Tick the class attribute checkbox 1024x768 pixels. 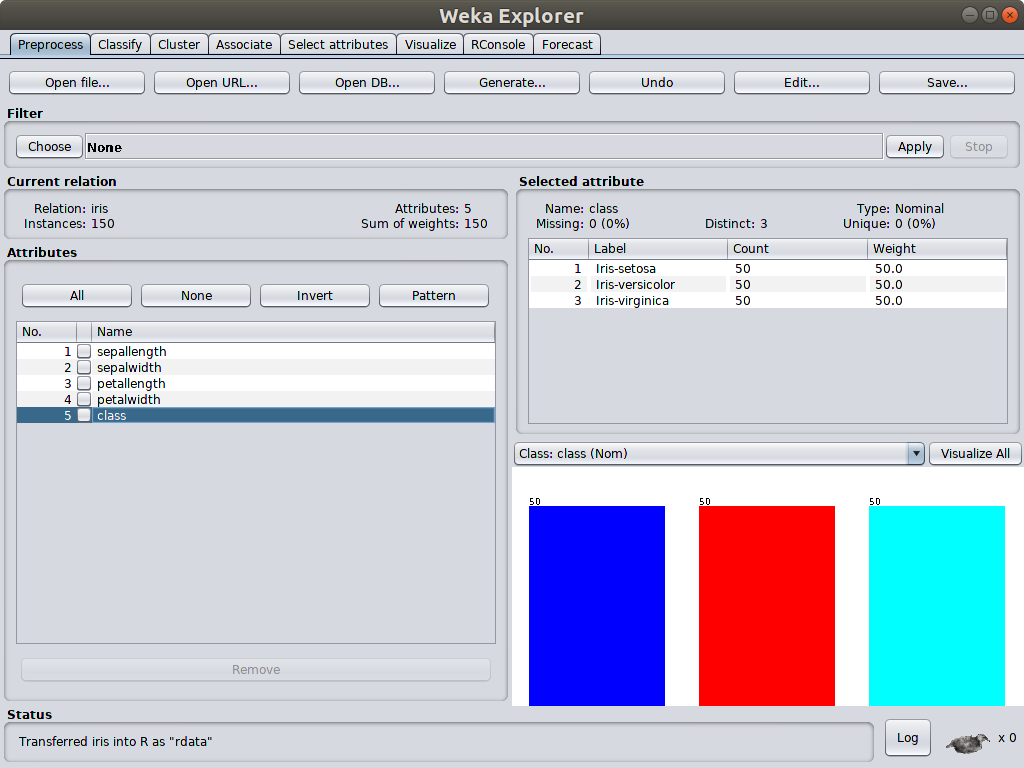point(84,415)
